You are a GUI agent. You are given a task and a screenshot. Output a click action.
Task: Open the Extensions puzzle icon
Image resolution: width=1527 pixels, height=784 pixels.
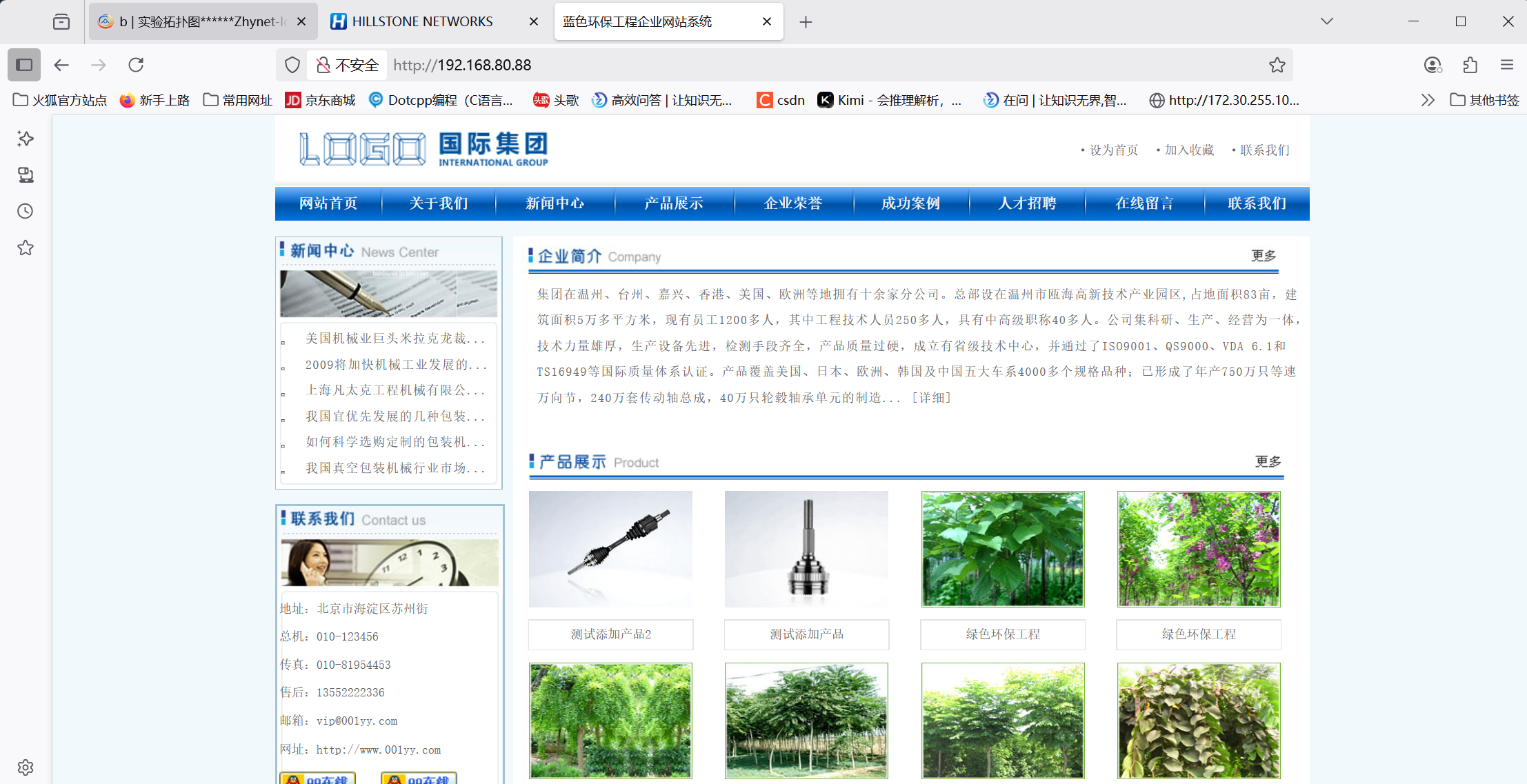[1470, 65]
